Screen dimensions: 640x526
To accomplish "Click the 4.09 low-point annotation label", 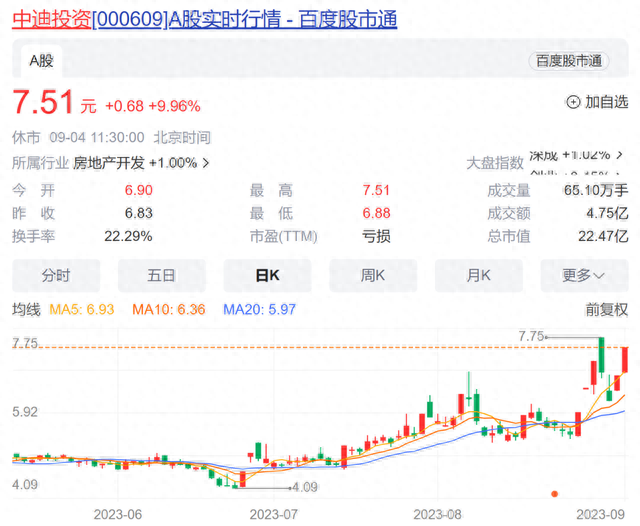I will pyautogui.click(x=305, y=487).
